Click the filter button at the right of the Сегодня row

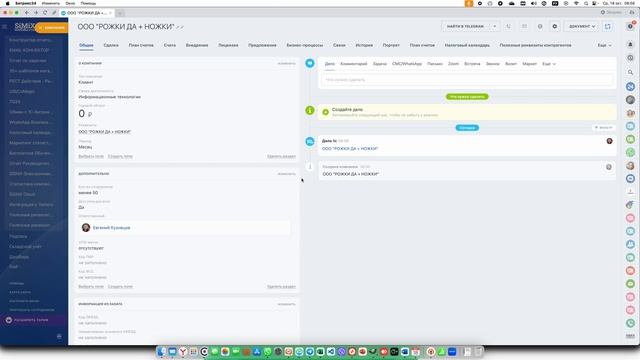coord(604,128)
